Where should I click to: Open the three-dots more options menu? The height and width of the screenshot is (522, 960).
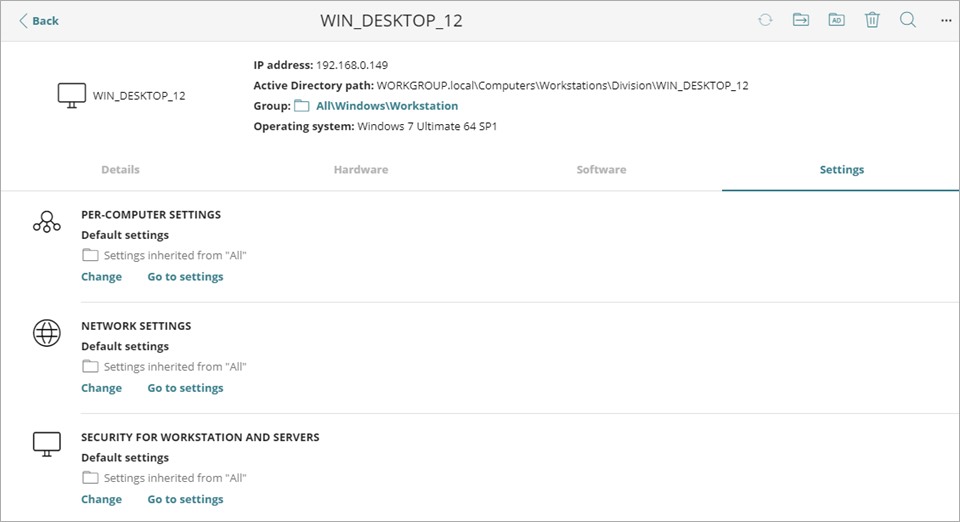(x=946, y=20)
